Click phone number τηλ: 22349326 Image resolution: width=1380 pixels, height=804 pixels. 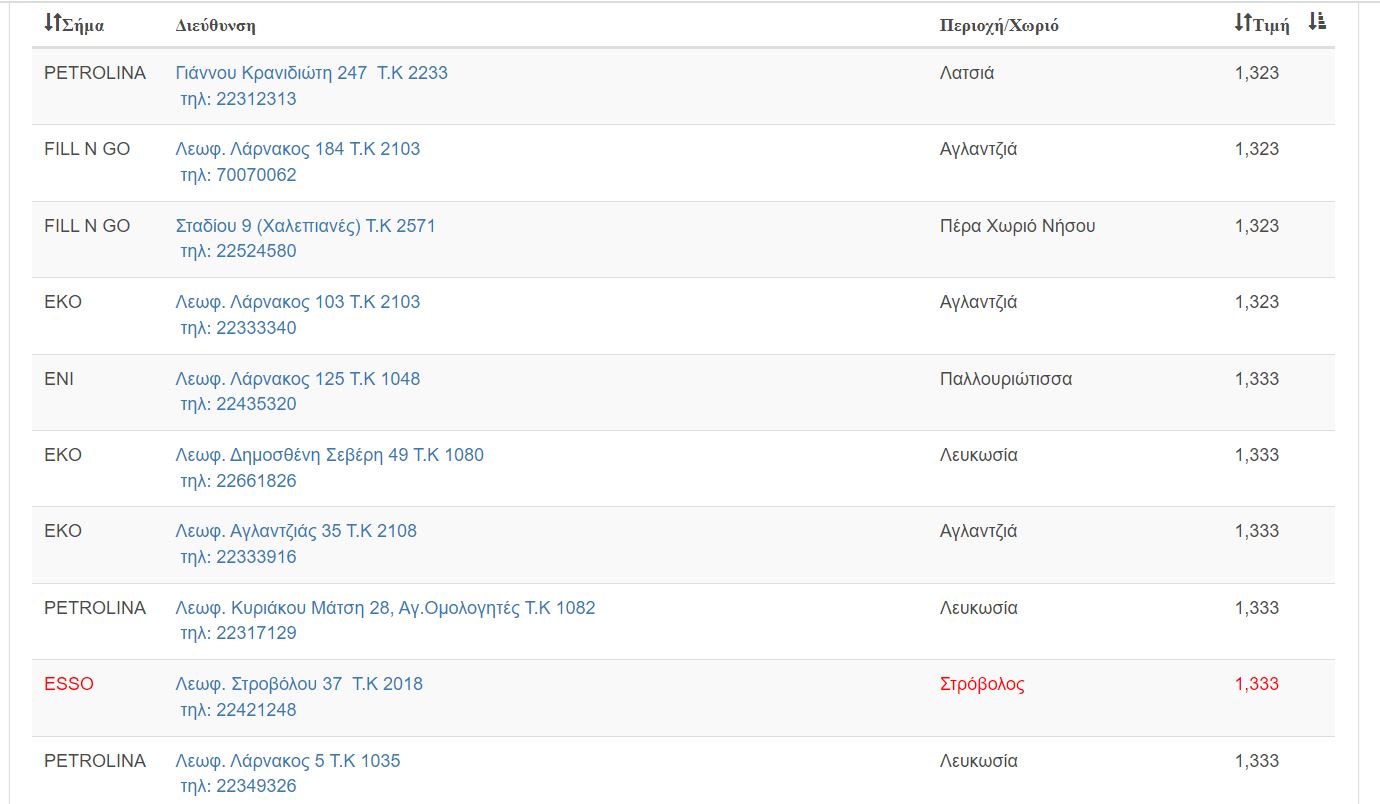coord(238,786)
